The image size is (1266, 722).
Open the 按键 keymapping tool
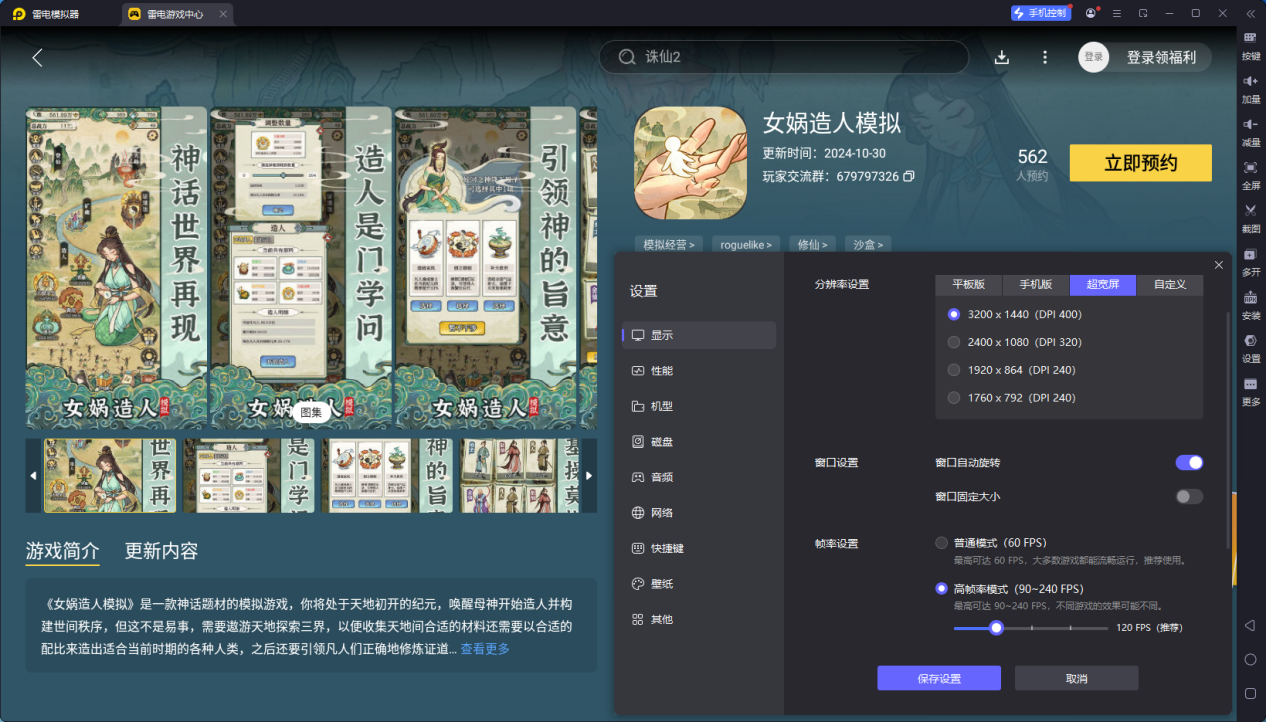1251,45
